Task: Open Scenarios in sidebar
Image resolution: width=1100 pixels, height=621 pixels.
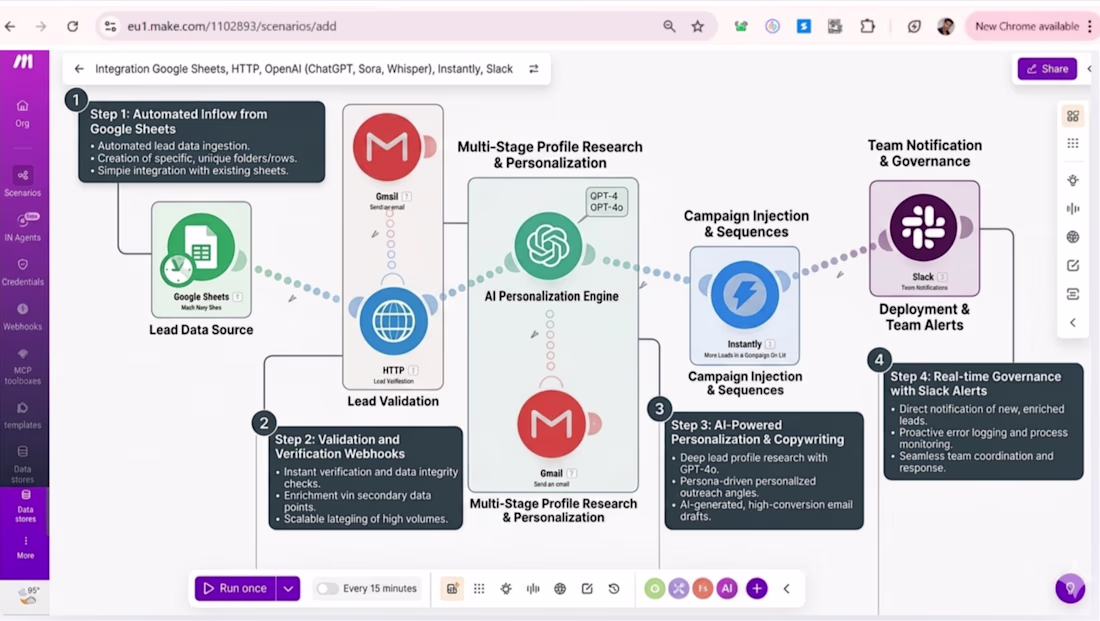Action: tap(22, 182)
